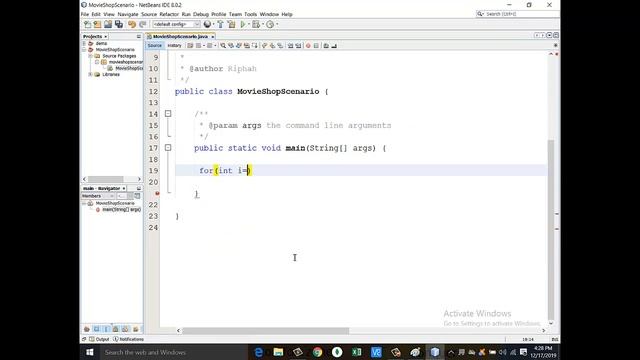This screenshot has height=360, width=640.
Task: Click the Undo toolbar icon
Action: 132,24
